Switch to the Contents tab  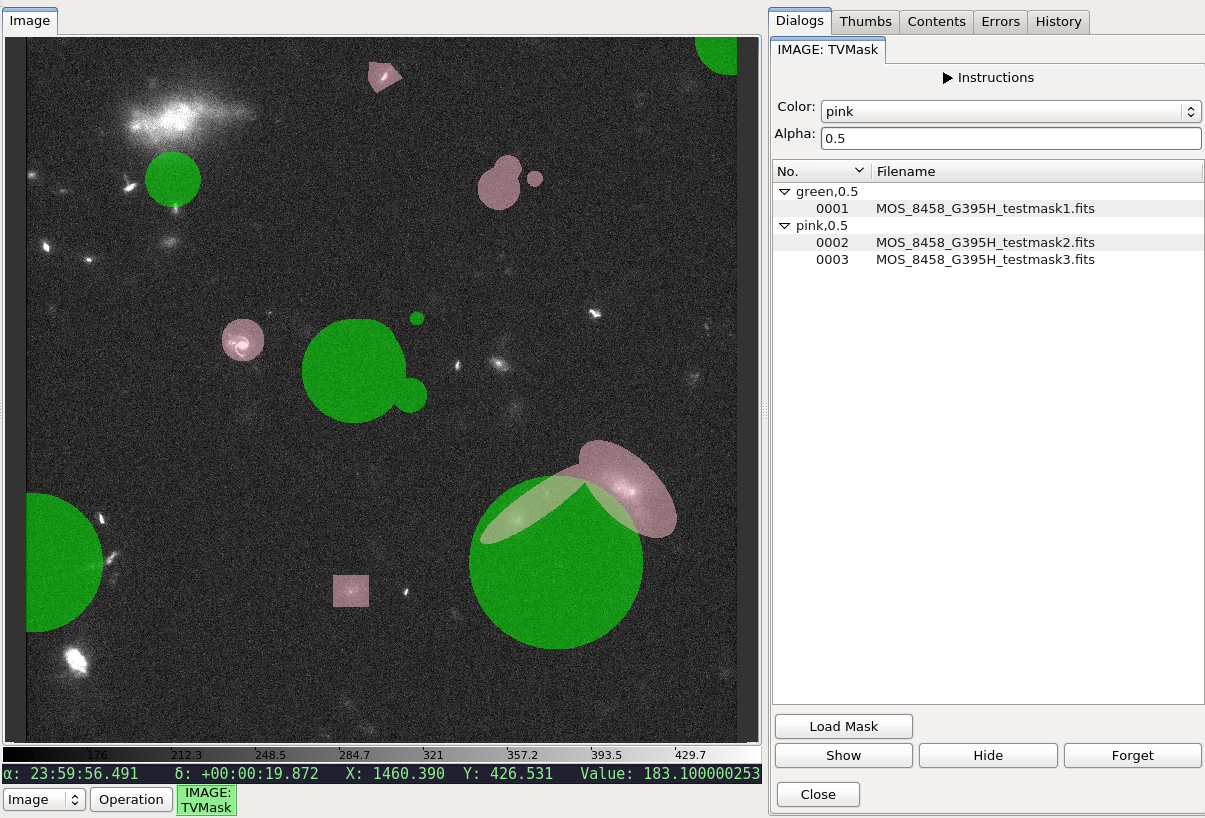tap(937, 22)
